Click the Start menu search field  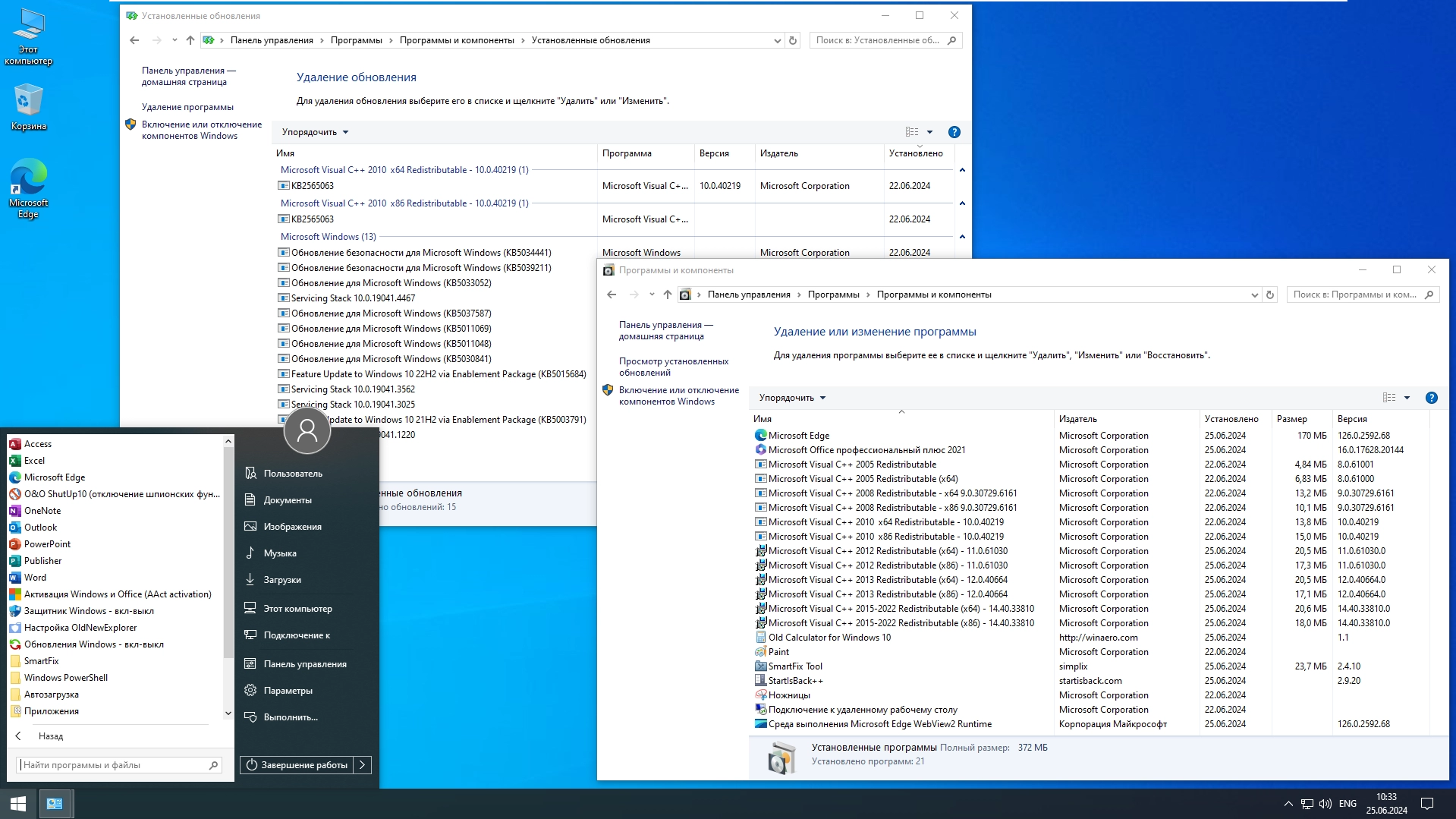click(x=114, y=764)
